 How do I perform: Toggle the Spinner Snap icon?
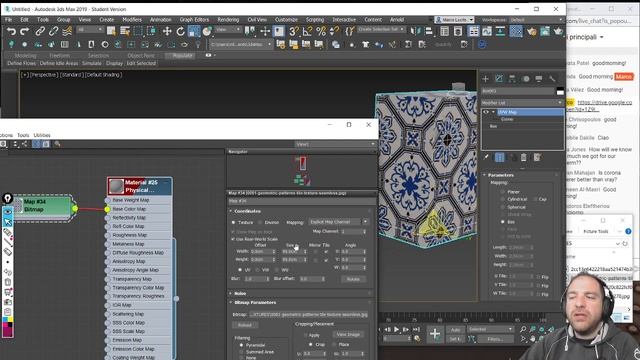(334, 31)
